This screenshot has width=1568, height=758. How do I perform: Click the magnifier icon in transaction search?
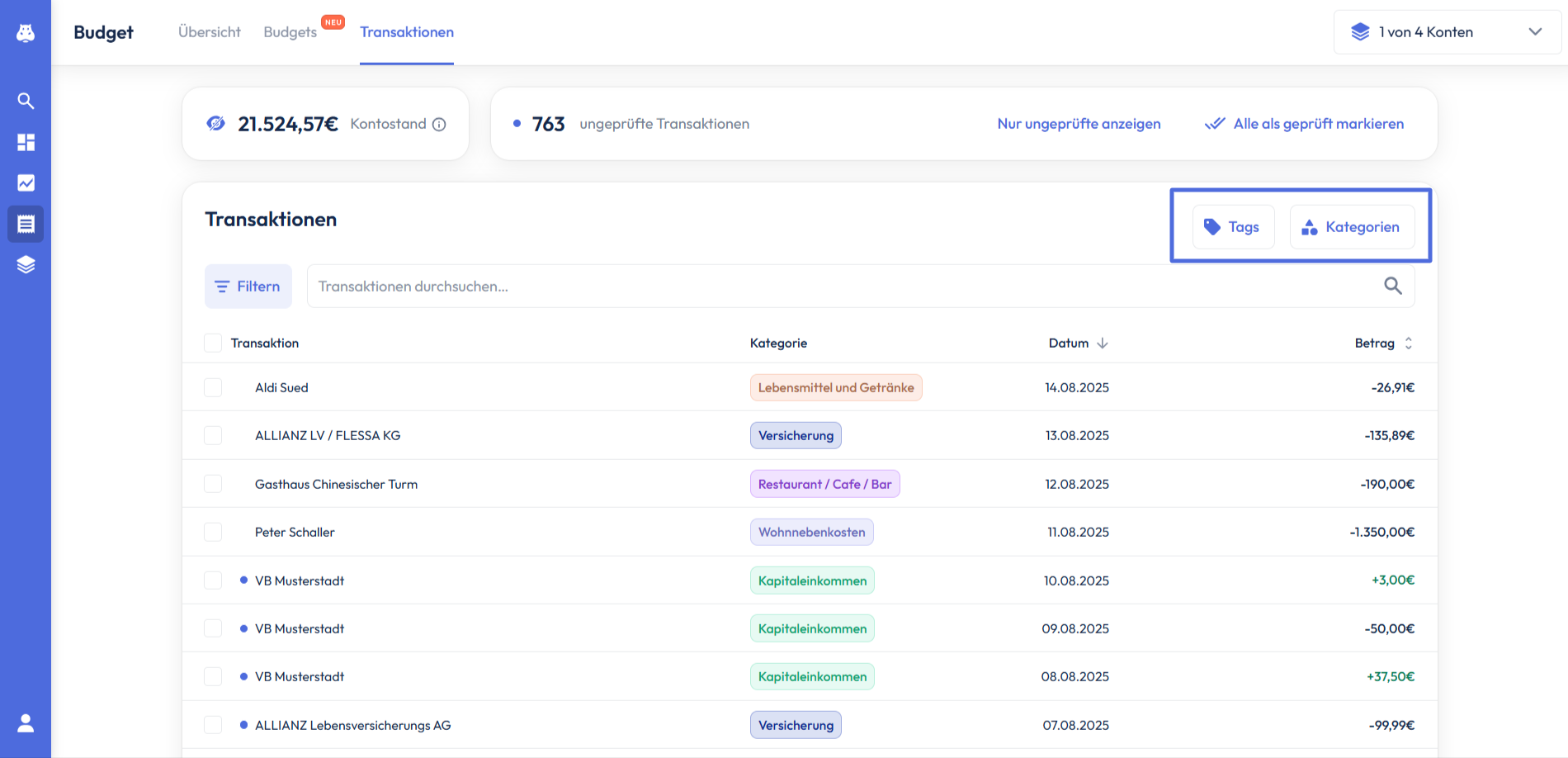click(1392, 286)
